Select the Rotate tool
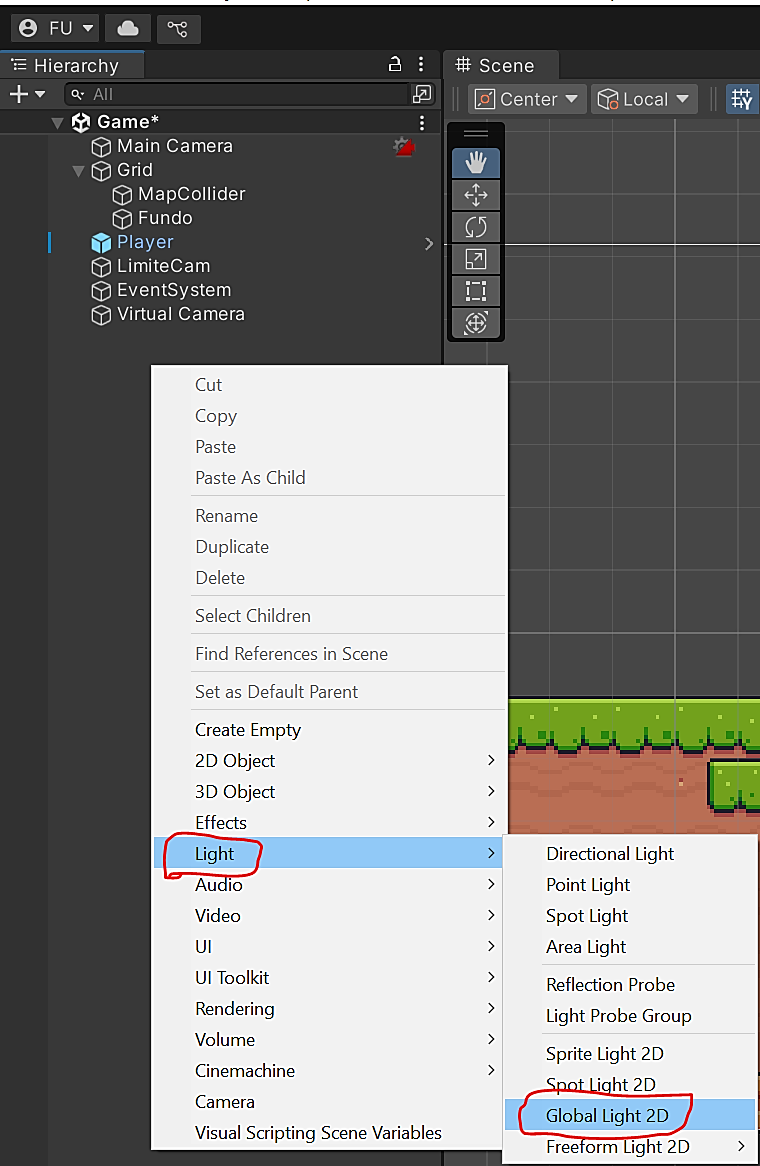This screenshot has height=1166, width=760. (476, 227)
